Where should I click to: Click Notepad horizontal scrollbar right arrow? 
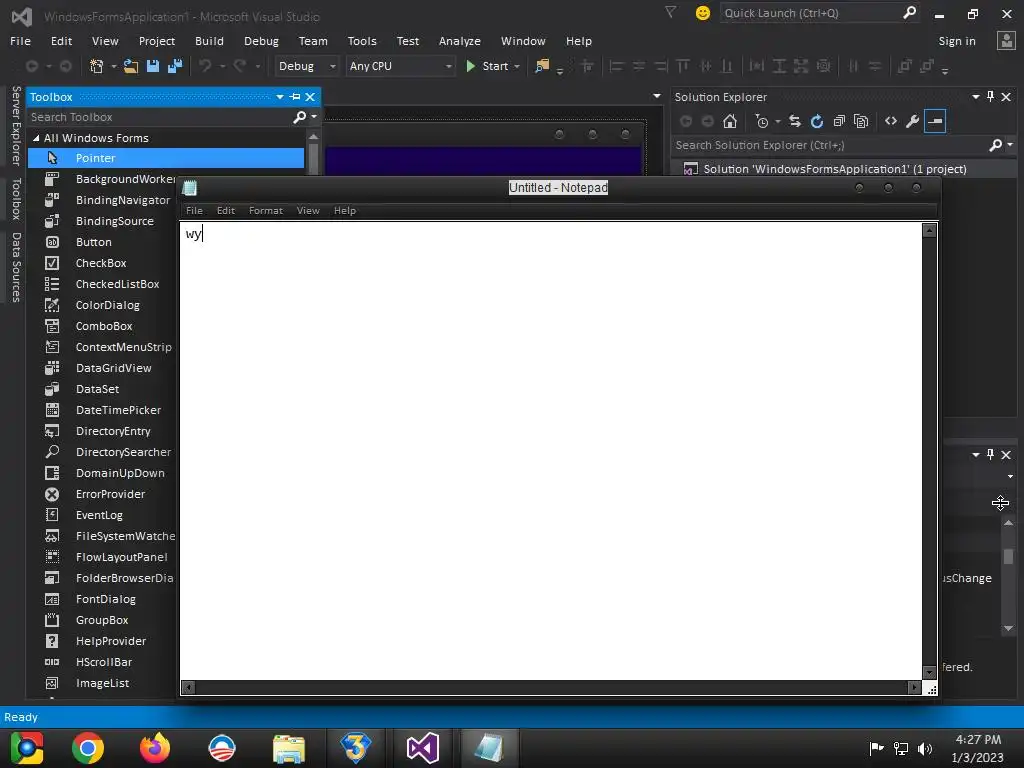tap(914, 687)
